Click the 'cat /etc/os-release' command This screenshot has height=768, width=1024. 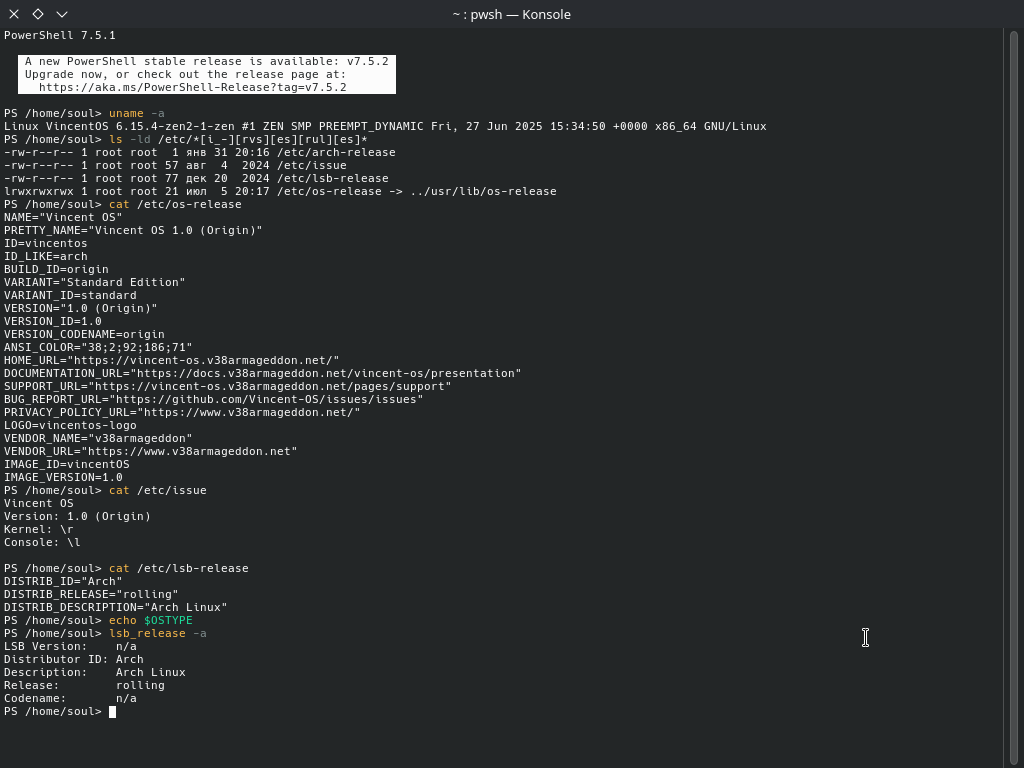coord(175,205)
